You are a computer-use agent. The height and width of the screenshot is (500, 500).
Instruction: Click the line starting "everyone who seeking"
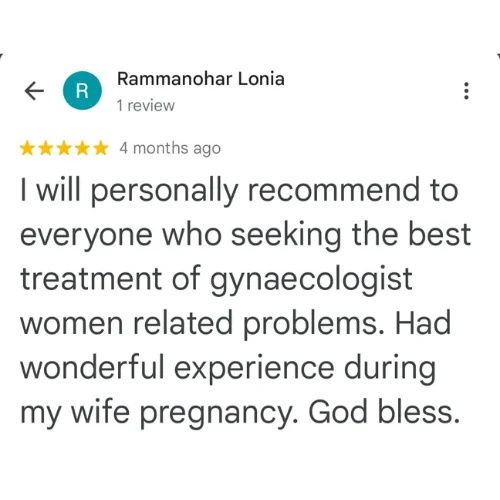coord(245,235)
